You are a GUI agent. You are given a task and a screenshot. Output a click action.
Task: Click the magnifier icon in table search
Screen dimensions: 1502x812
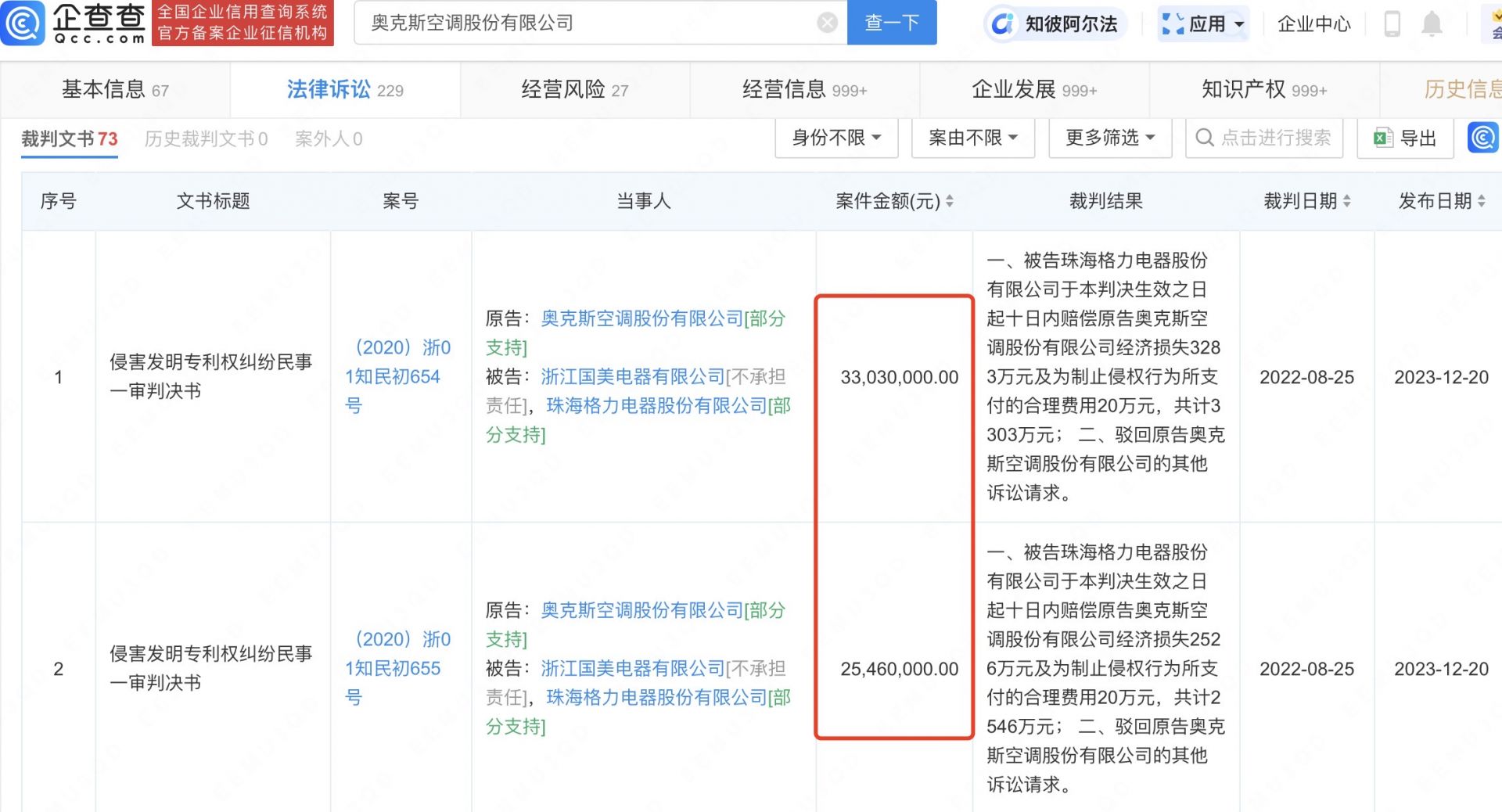(x=1205, y=138)
